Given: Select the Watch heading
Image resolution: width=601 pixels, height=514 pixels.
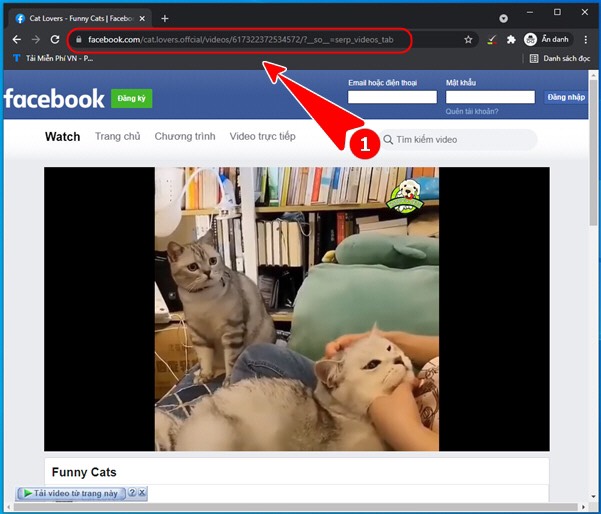Looking at the screenshot, I should (x=62, y=137).
